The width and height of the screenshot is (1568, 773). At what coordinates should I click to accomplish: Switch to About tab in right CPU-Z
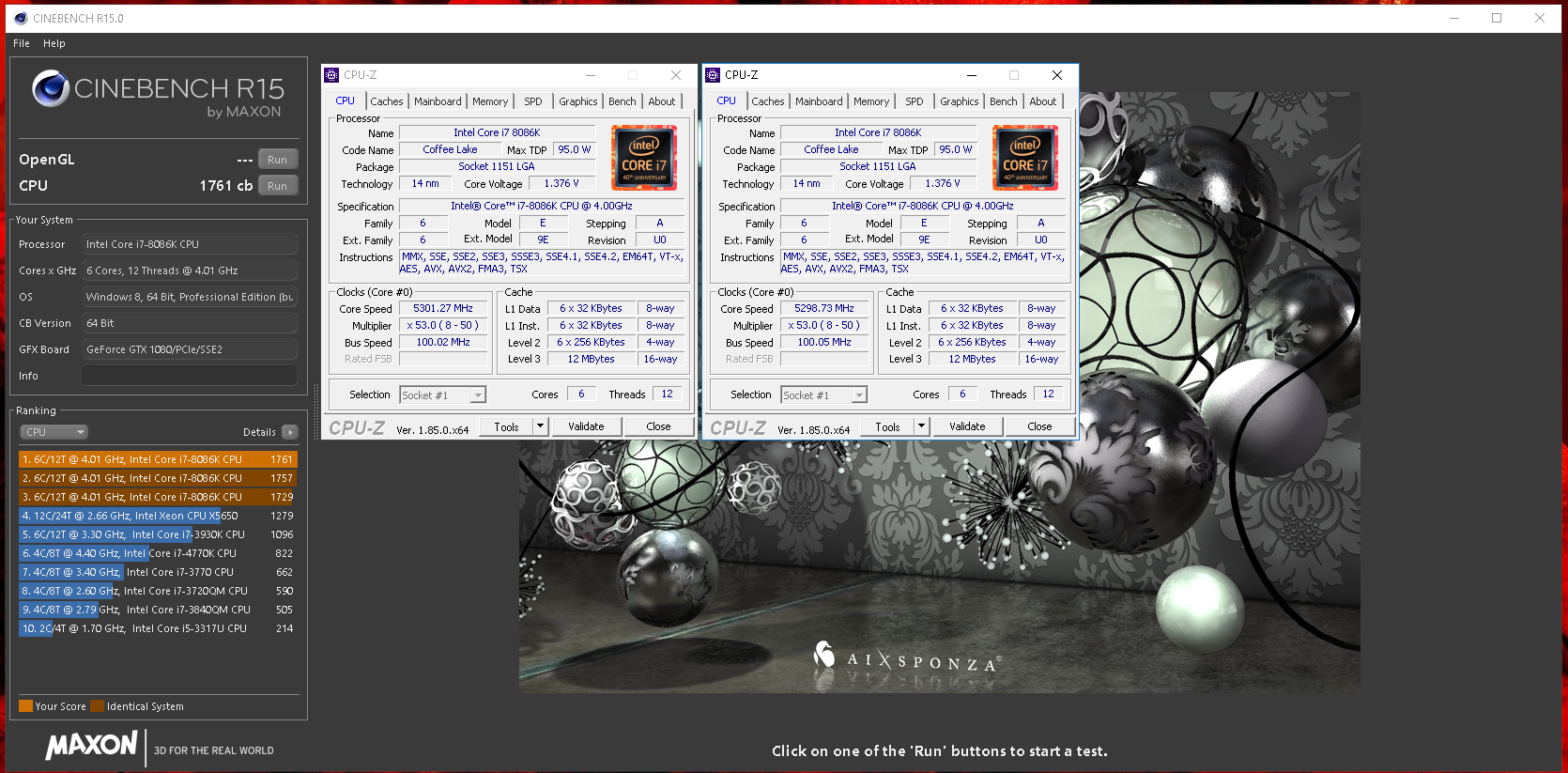coord(1043,101)
